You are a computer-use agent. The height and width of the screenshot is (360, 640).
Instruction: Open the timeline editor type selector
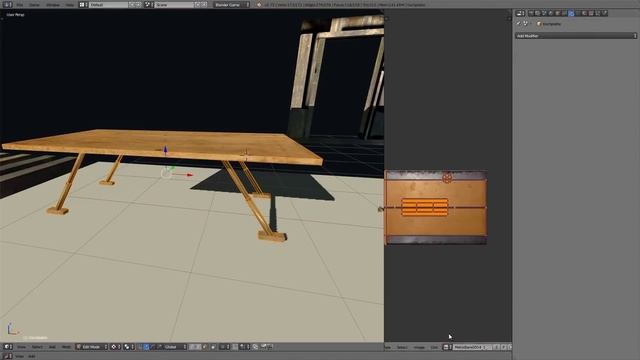click(x=7, y=356)
